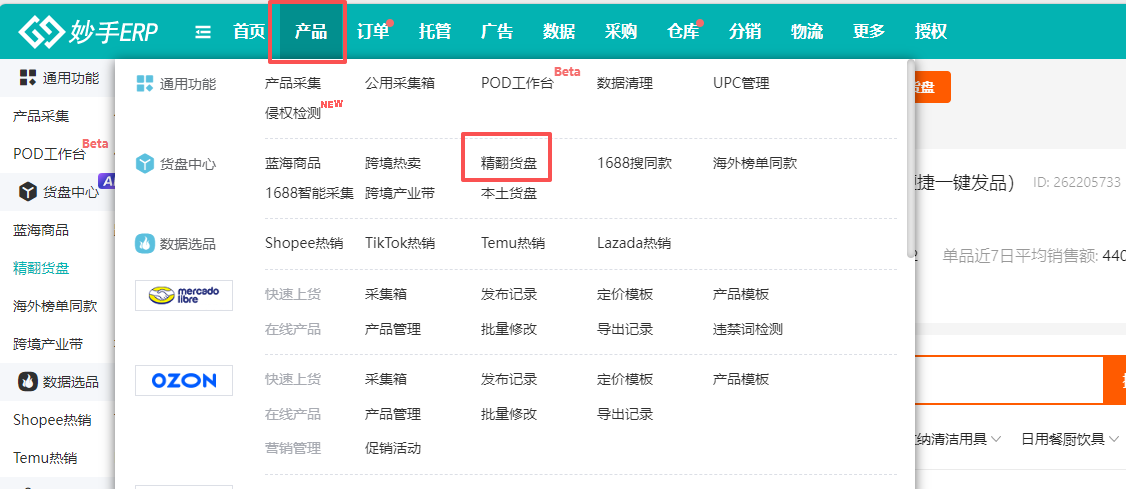
Task: Select 公用采集箱 in the dropdown
Action: click(400, 83)
